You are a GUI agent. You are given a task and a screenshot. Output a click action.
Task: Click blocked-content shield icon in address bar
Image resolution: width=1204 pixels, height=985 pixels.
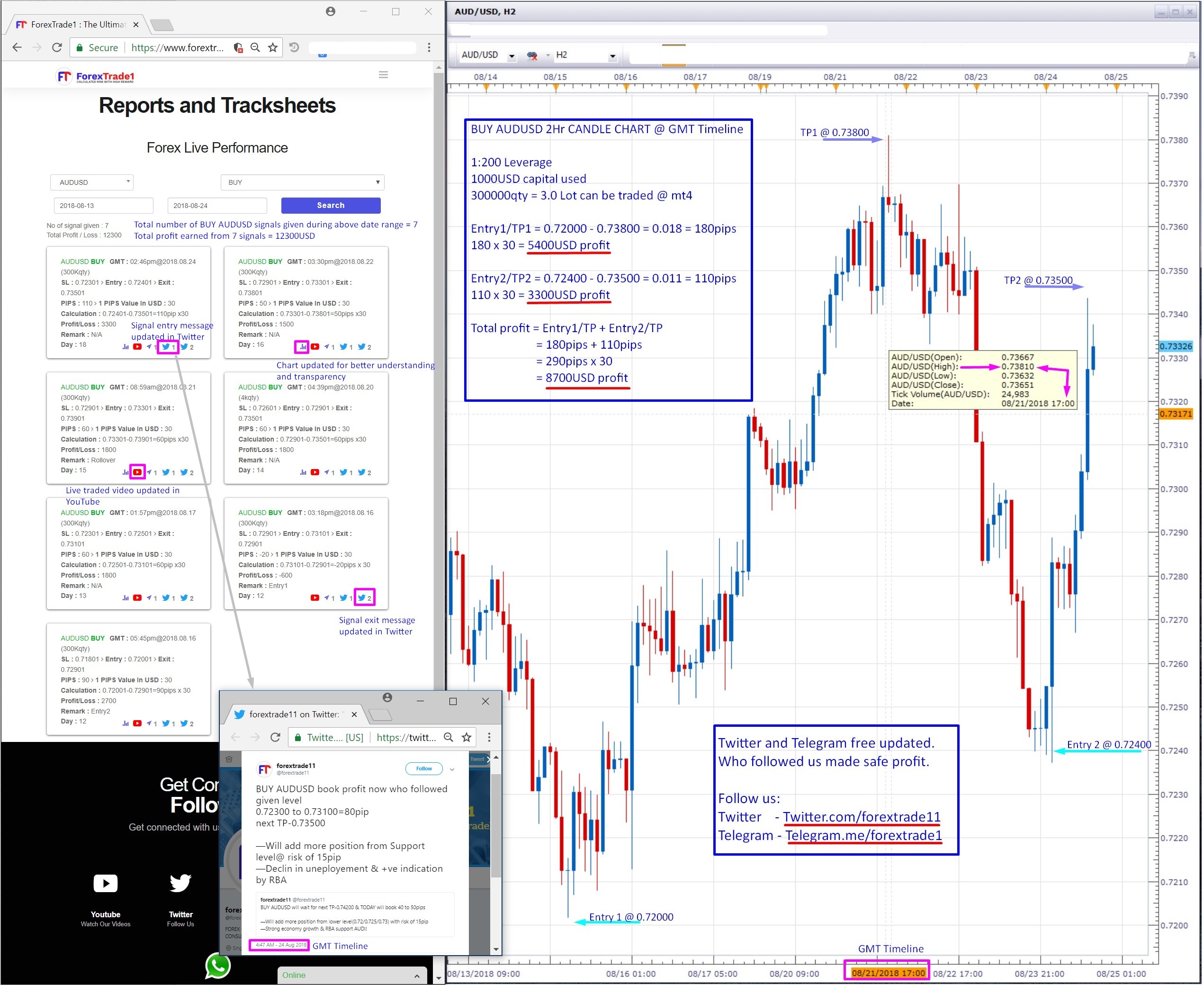239,48
